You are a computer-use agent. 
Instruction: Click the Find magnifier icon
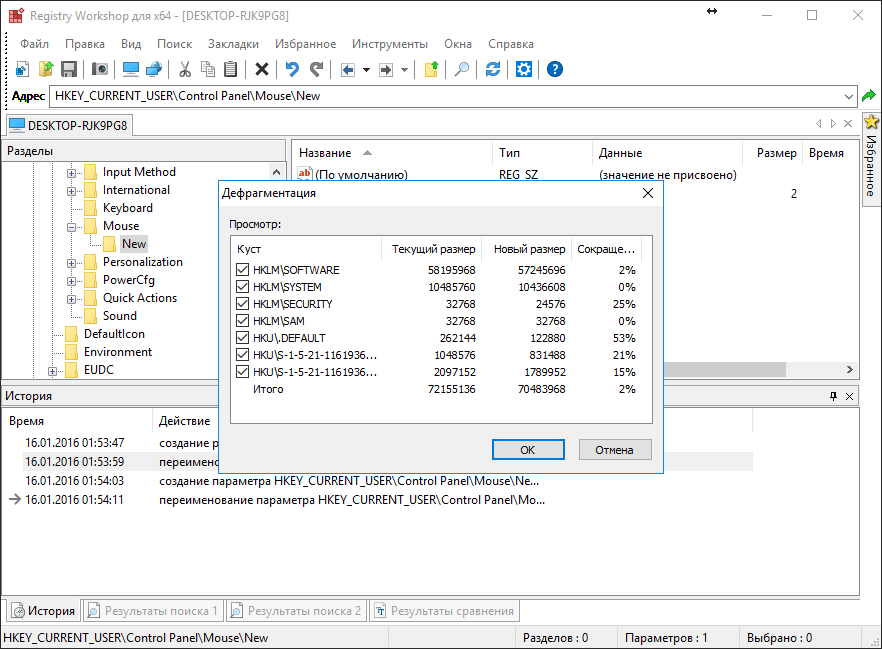coord(462,69)
